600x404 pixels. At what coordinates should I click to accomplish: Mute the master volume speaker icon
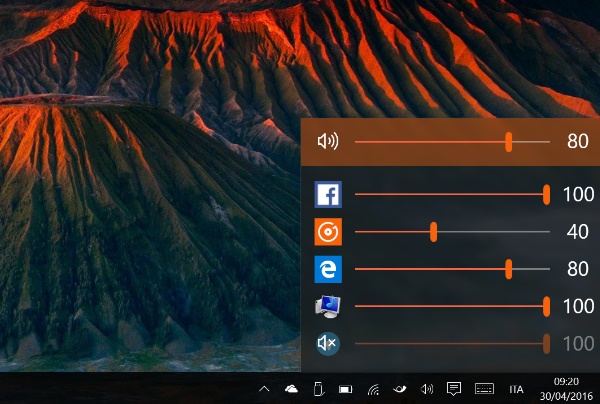click(327, 142)
